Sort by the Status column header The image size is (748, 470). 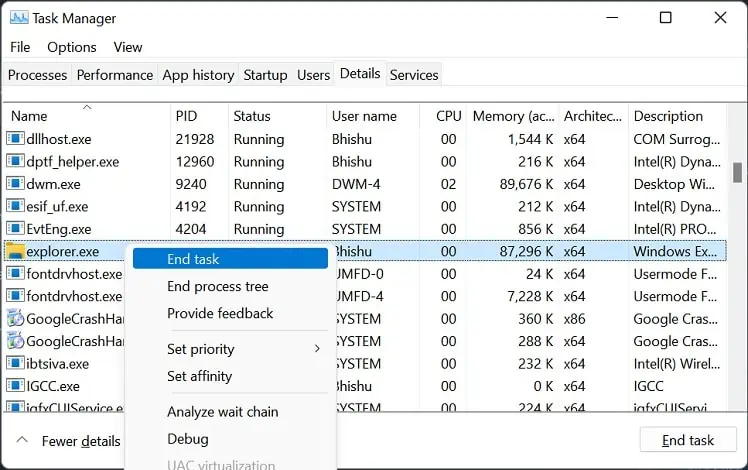pyautogui.click(x=277, y=116)
